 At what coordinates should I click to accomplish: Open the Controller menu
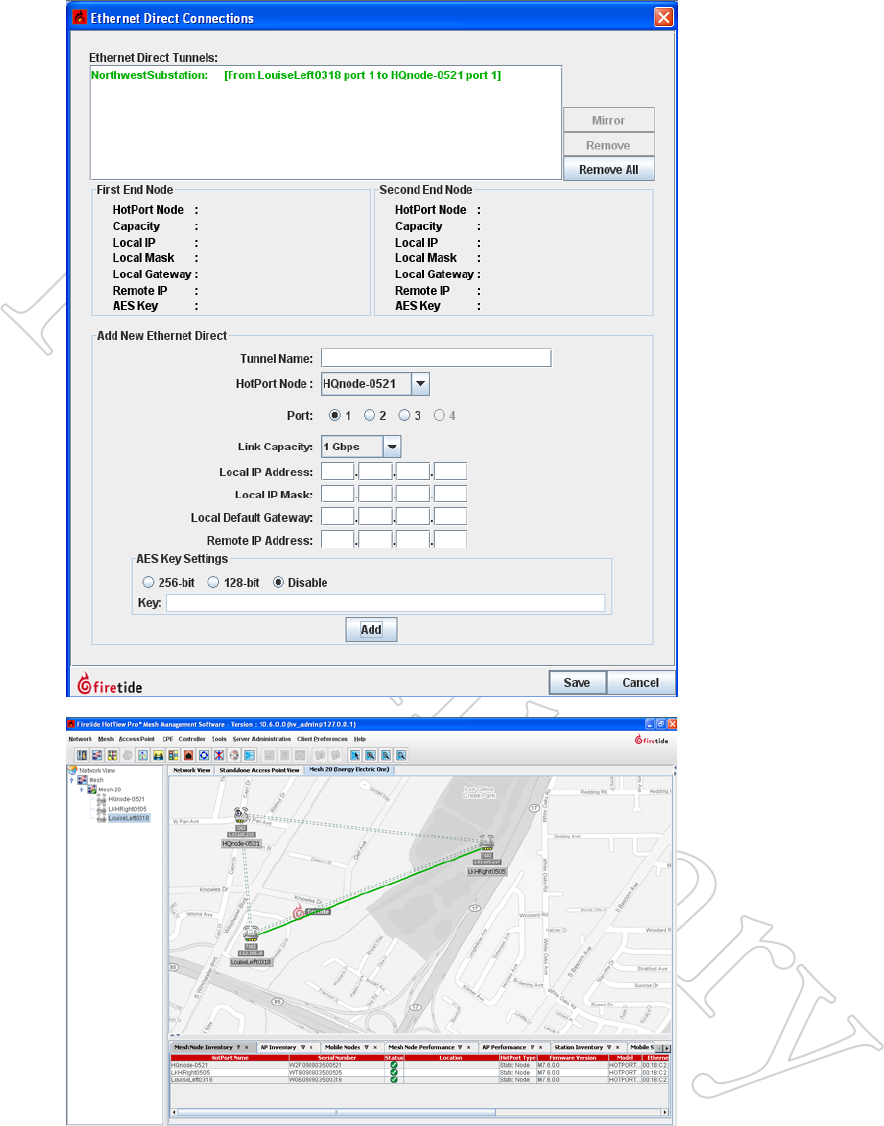pos(192,739)
